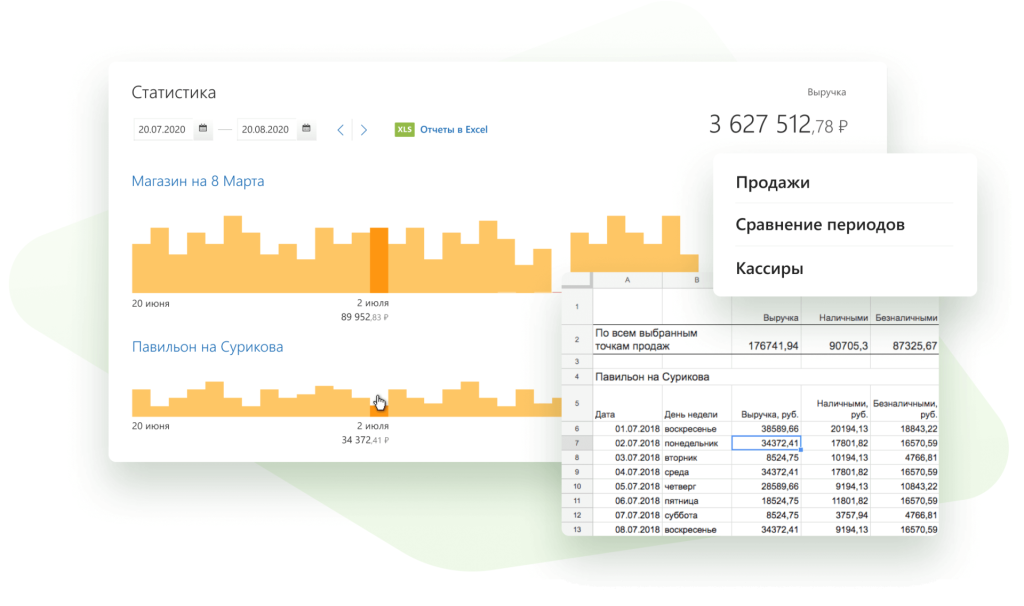This screenshot has height=606, width=1024.
Task: Open the Отчеты в Excel link
Action: point(453,130)
